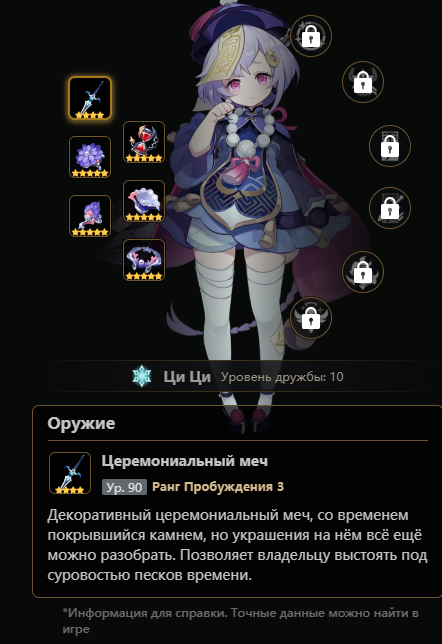Open the red hourglass sands artifact
Image resolution: width=442 pixels, height=644 pixels.
144,142
